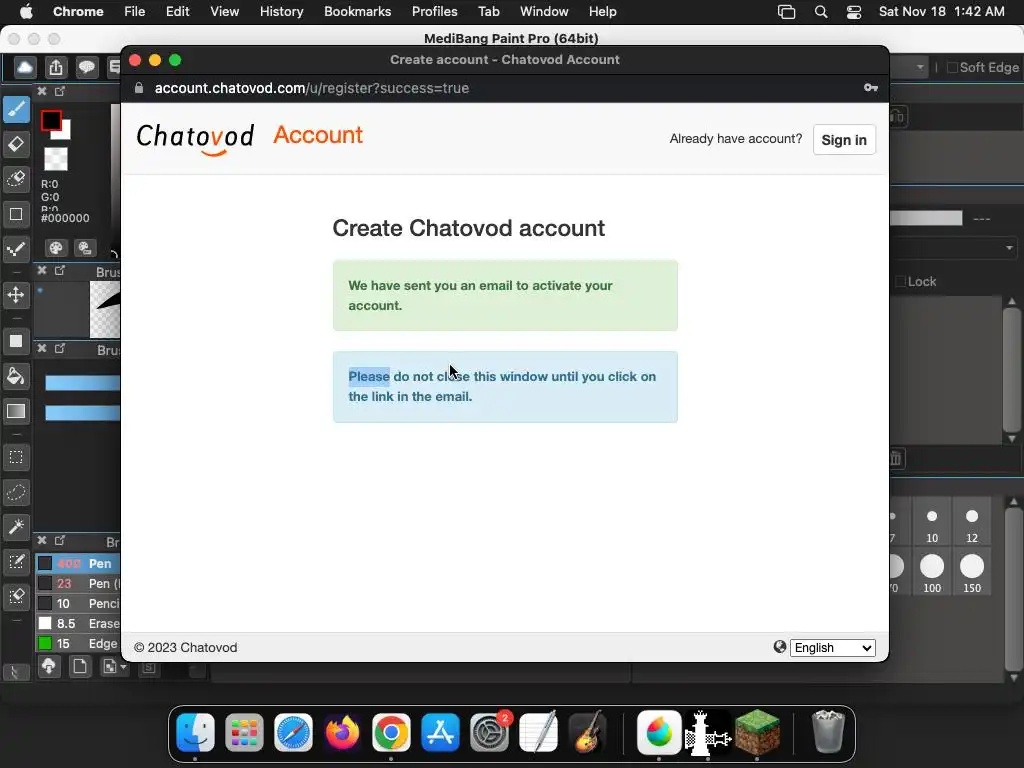Screen dimensions: 1024x768
Task: Open the color palette icon
Action: [x=56, y=248]
